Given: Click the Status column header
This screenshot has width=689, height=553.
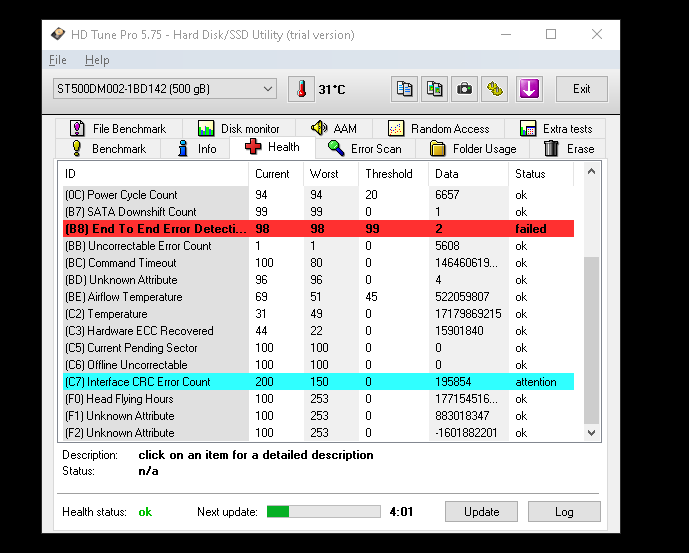Looking at the screenshot, I should coord(541,174).
